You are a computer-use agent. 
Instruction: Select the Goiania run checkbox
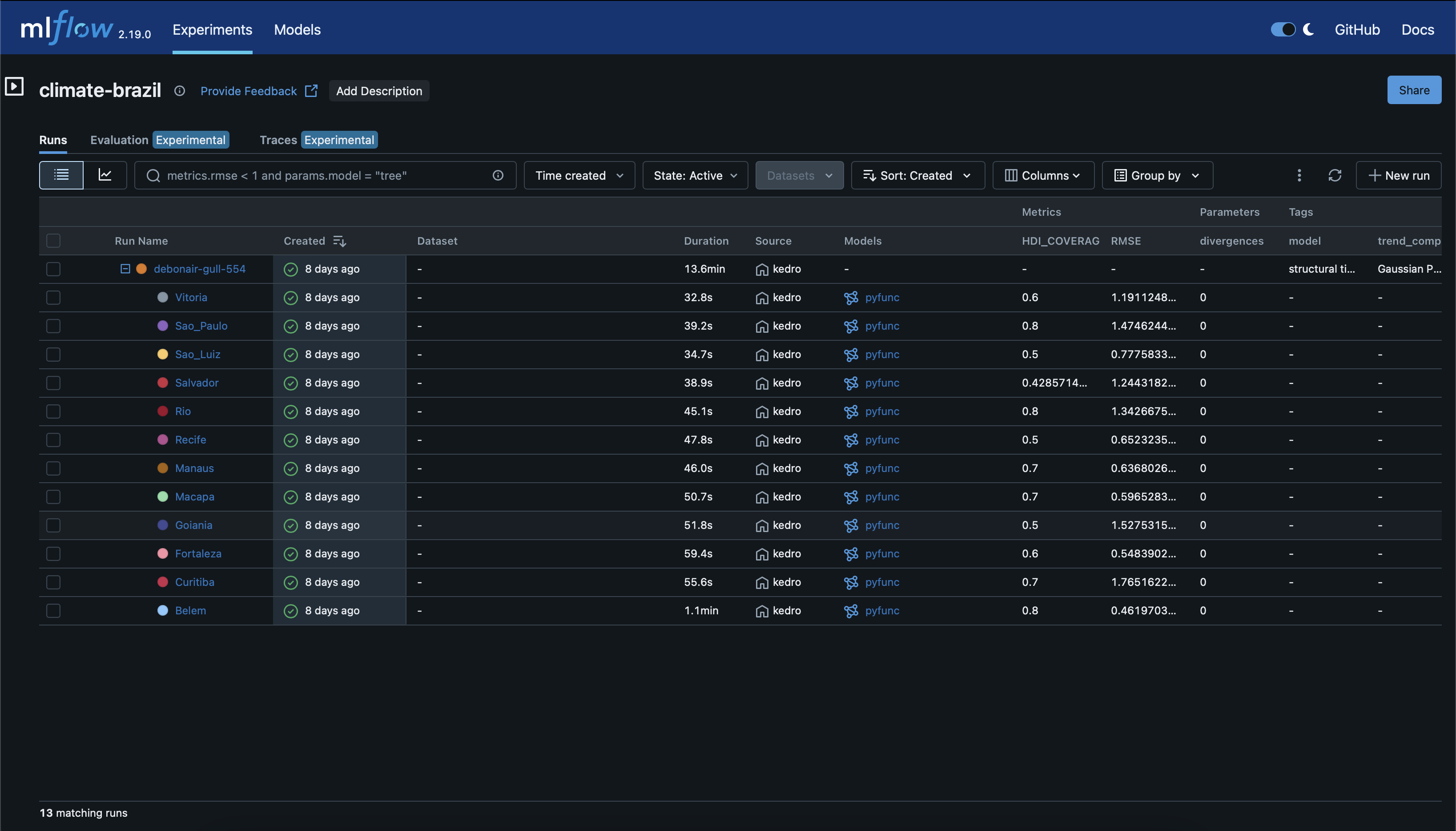(54, 525)
